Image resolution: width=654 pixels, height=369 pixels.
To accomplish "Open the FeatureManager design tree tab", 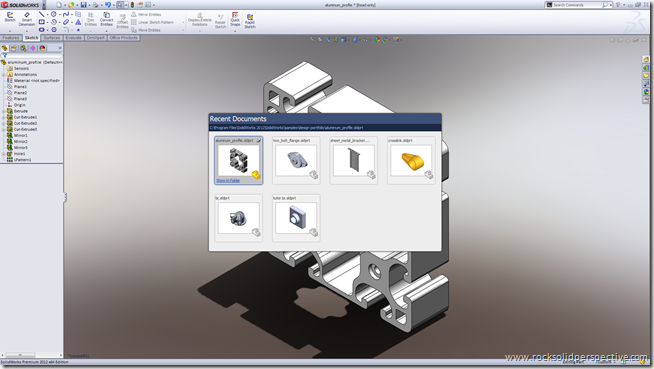I will click(5, 48).
